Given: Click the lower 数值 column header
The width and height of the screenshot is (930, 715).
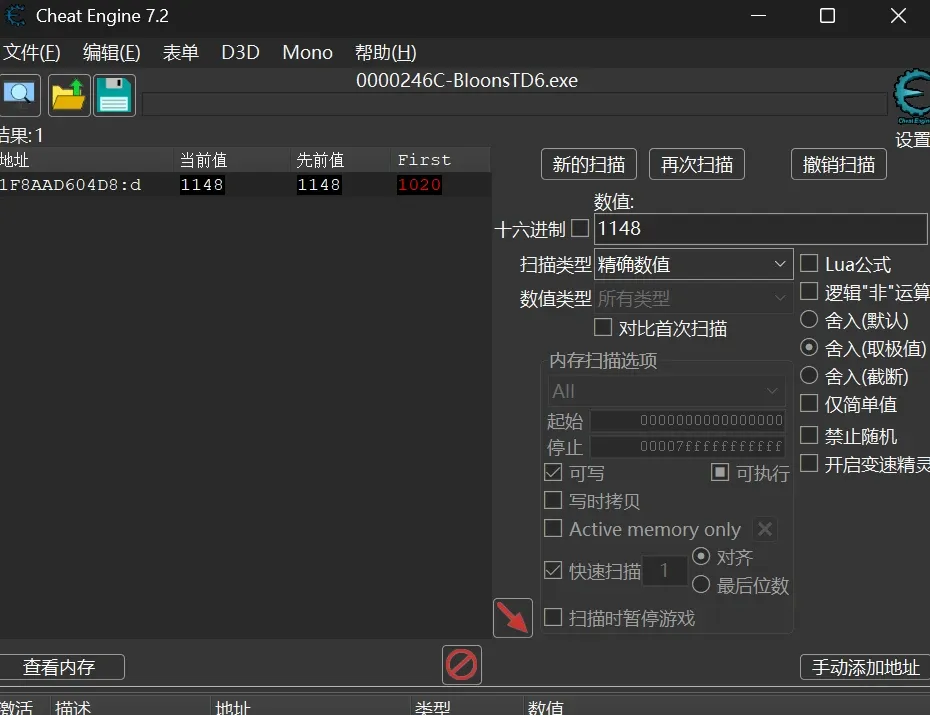Looking at the screenshot, I should click(x=726, y=706).
